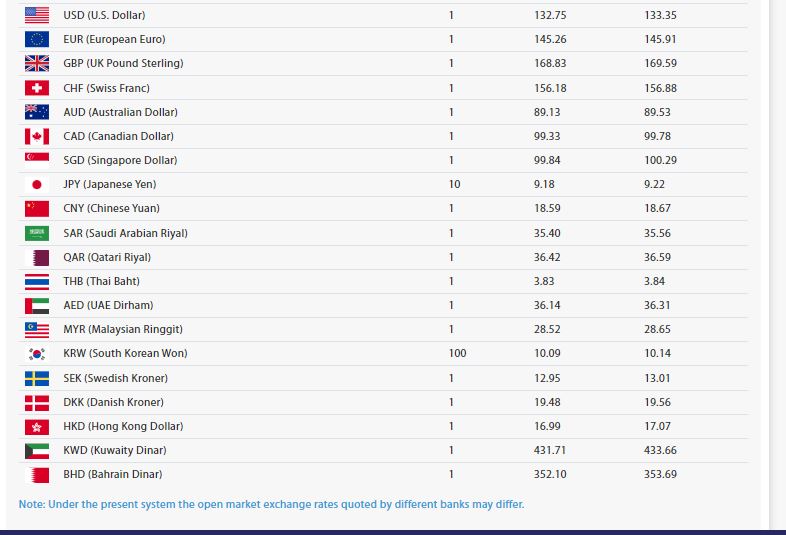786x535 pixels.
Task: Click the United States flag icon
Action: click(37, 15)
